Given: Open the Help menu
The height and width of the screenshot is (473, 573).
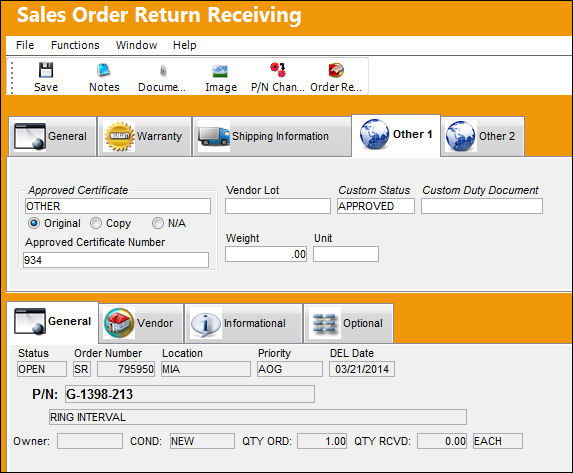Looking at the screenshot, I should click(x=185, y=45).
